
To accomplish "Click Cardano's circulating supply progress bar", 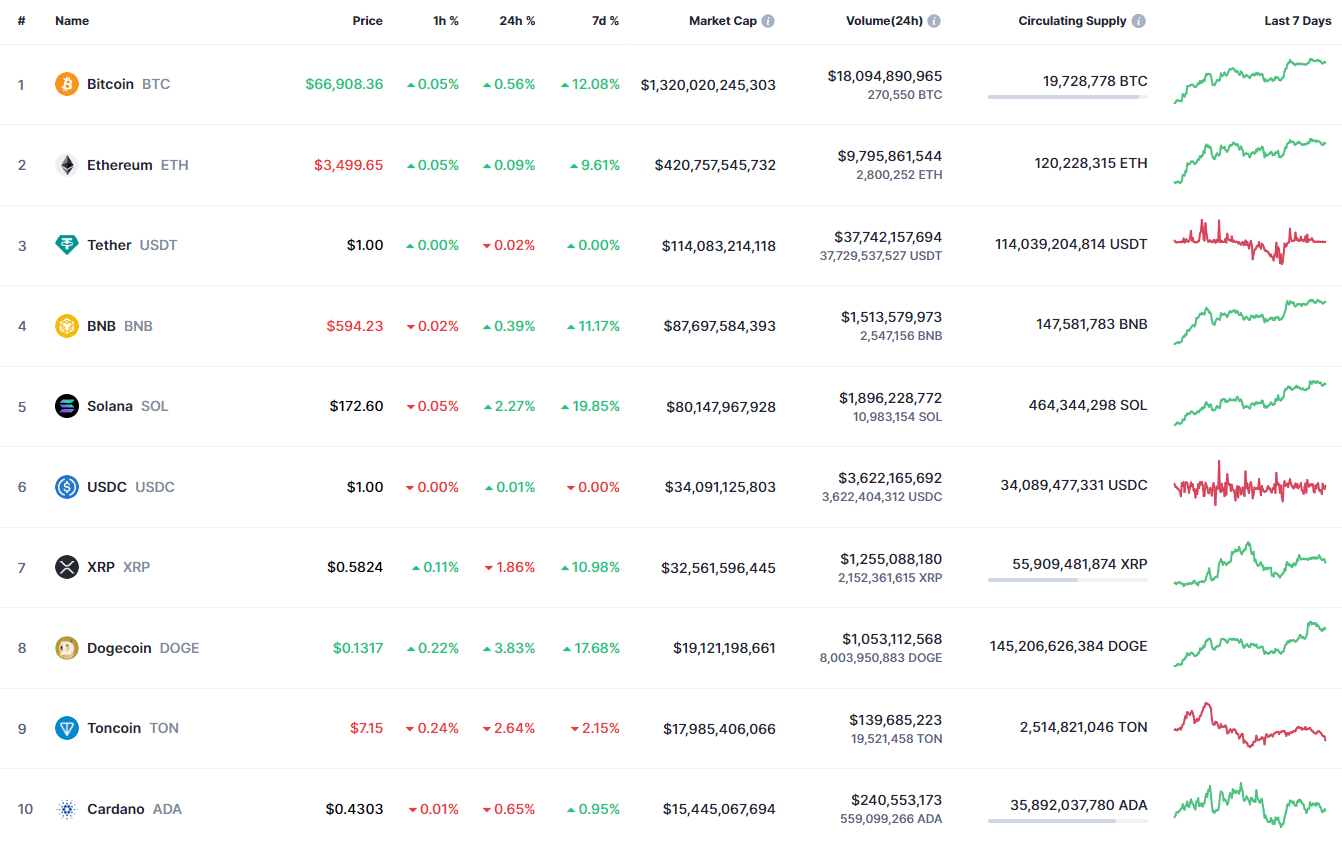I will tap(1067, 821).
